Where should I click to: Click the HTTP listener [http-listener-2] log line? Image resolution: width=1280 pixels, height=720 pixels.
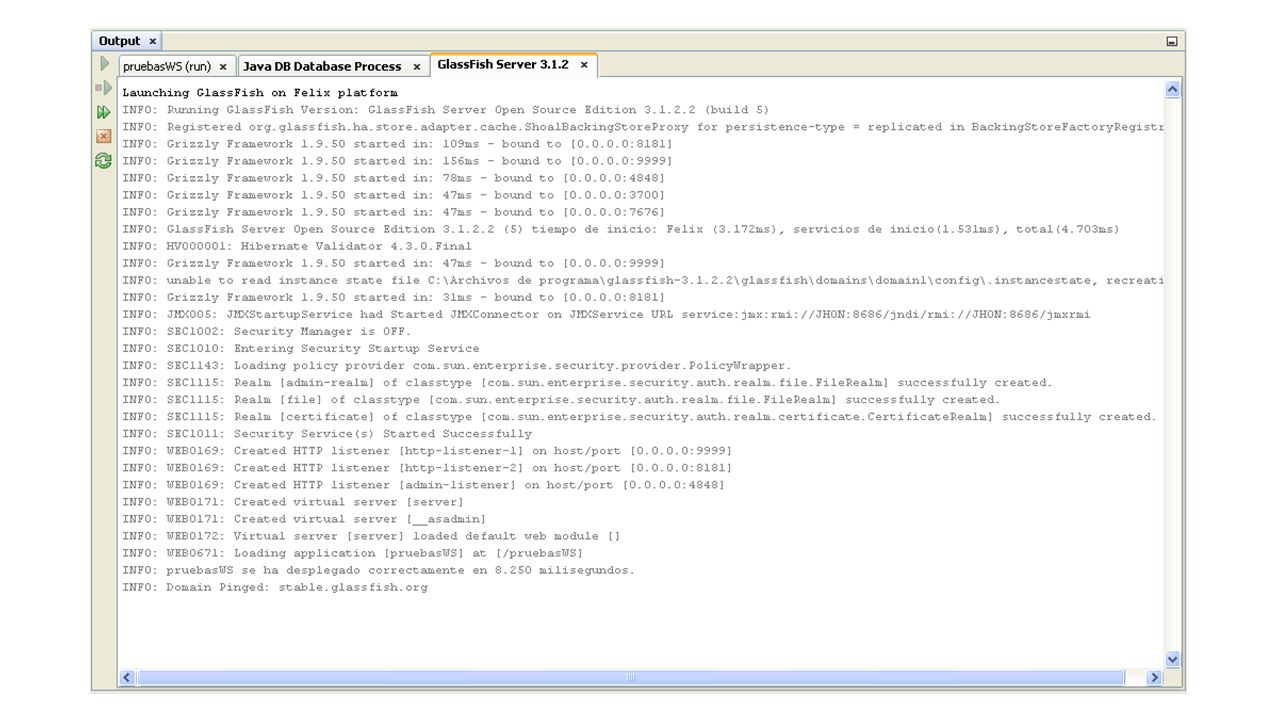[x=427, y=467]
